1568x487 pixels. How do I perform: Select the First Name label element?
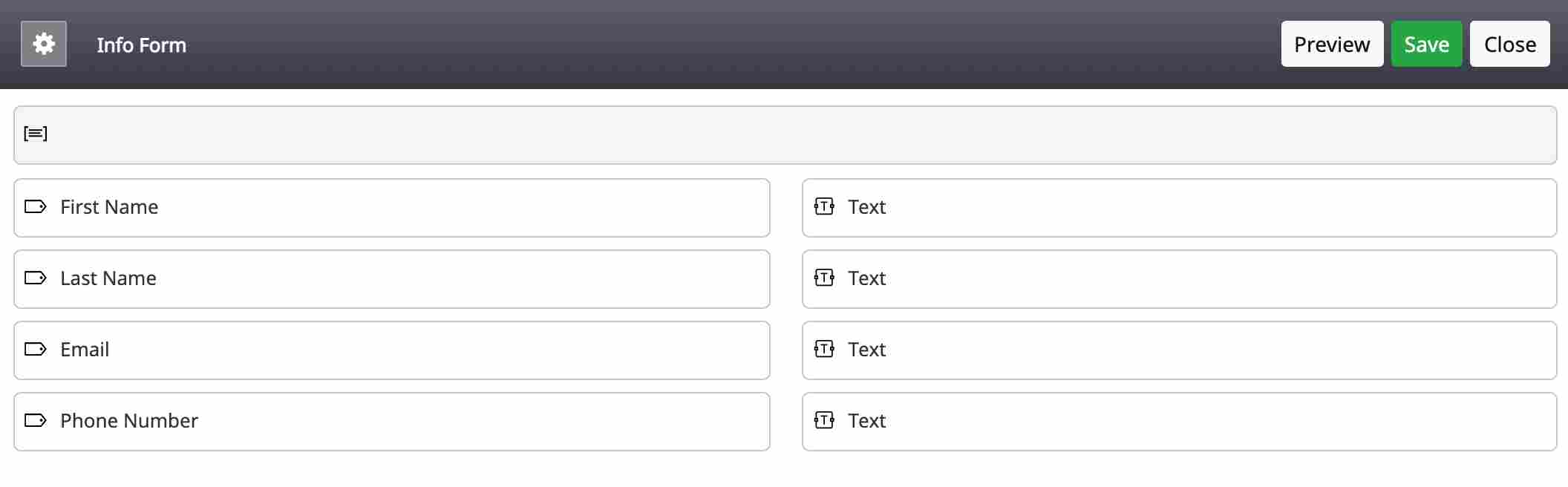coord(391,208)
